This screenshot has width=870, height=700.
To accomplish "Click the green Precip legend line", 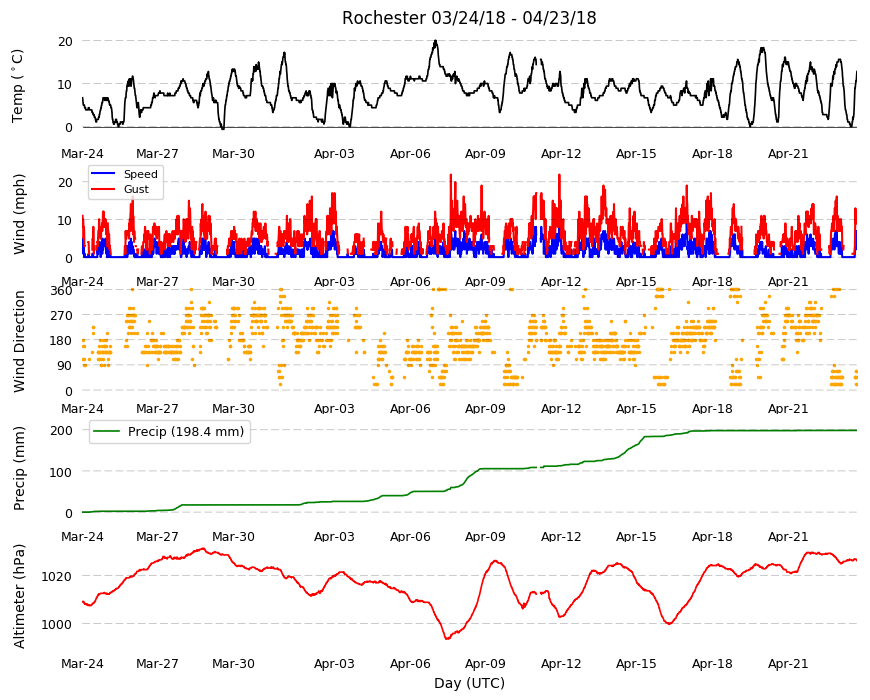I will (x=108, y=432).
